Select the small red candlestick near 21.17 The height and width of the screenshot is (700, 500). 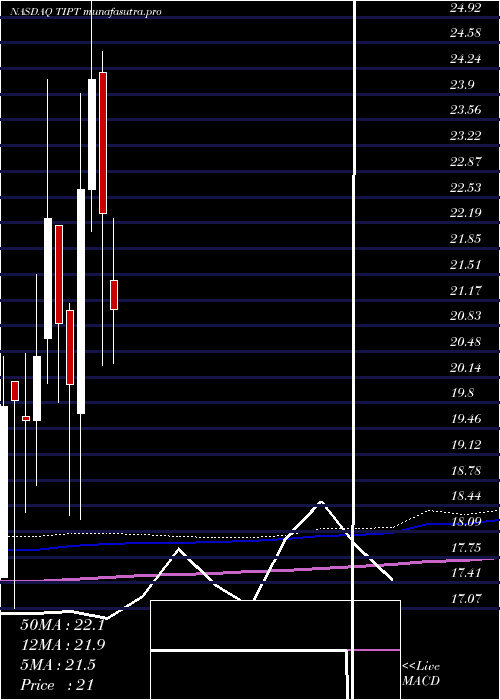click(x=114, y=295)
